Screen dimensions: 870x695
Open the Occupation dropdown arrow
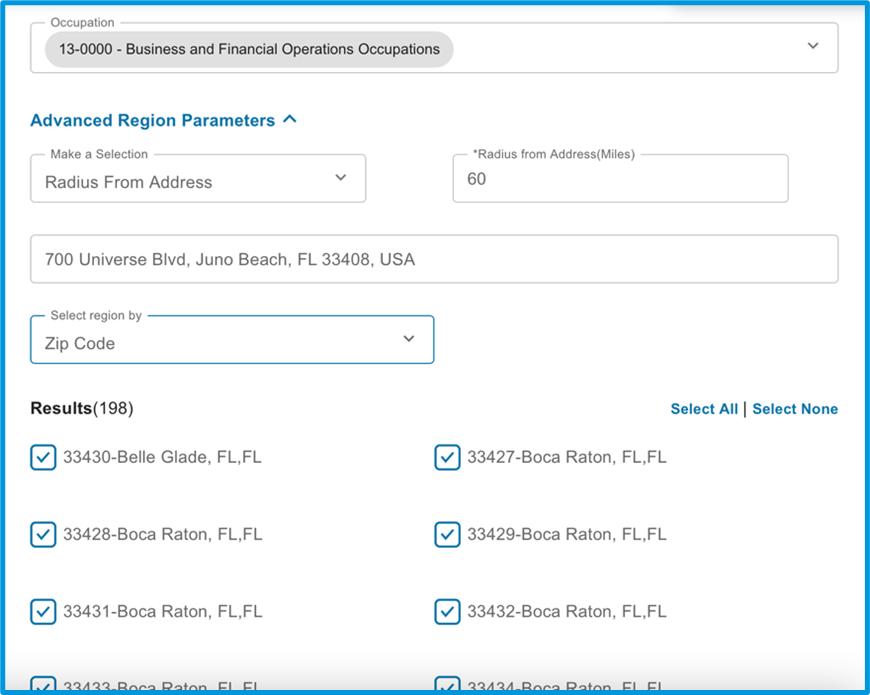(x=813, y=46)
